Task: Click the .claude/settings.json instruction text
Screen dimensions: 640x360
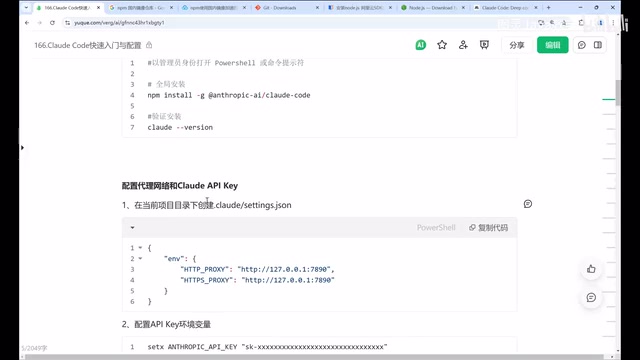Action: (207, 205)
